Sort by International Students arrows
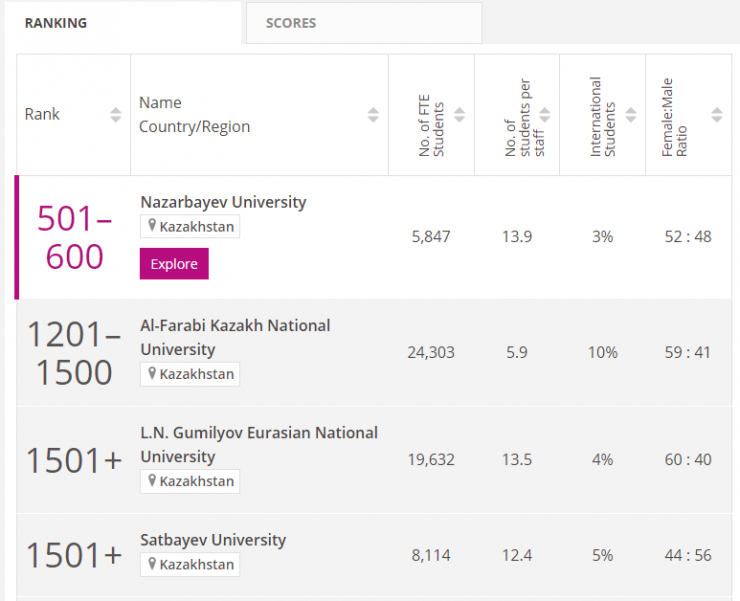The width and height of the screenshot is (740, 601). [631, 115]
